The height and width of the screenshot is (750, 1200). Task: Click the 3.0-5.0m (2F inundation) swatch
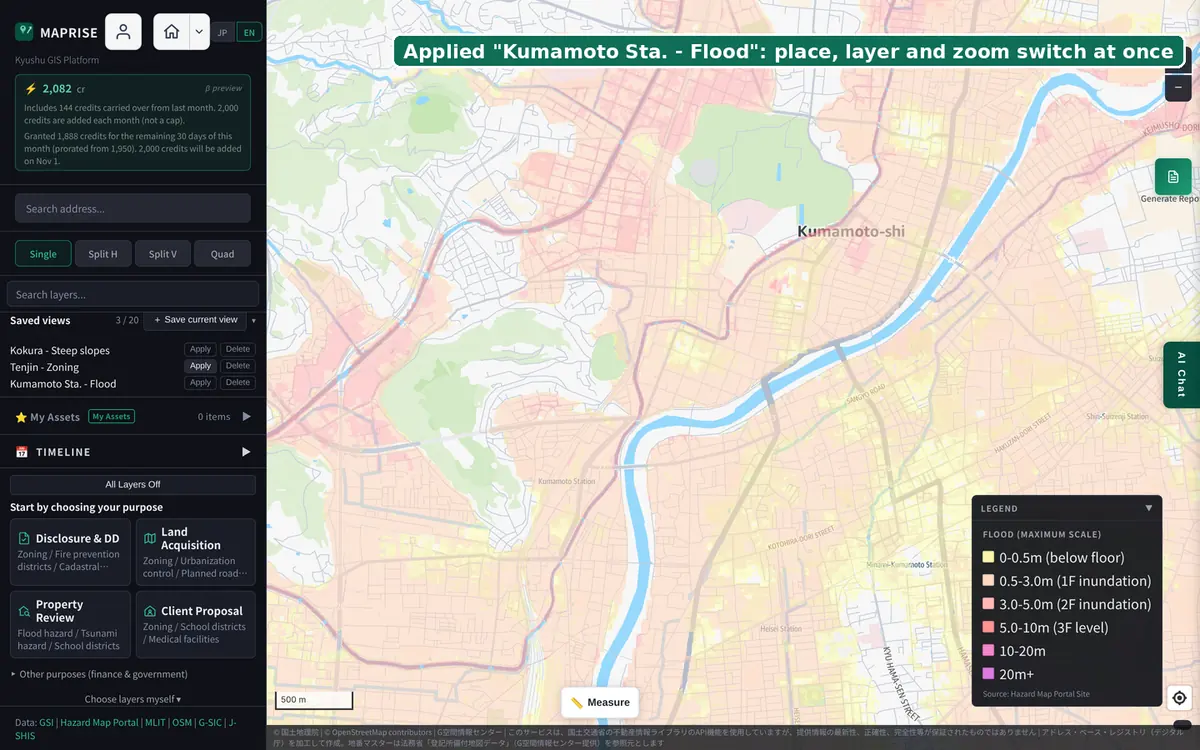tap(988, 604)
